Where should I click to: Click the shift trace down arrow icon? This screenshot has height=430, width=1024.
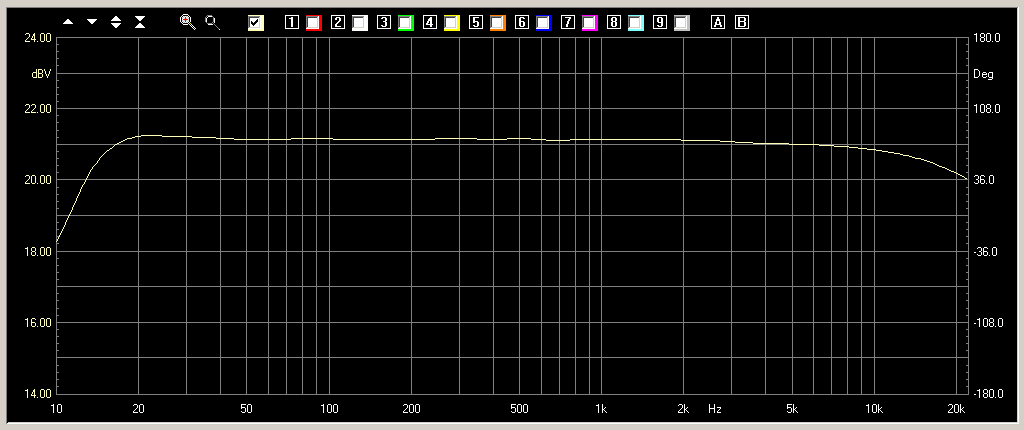click(92, 22)
